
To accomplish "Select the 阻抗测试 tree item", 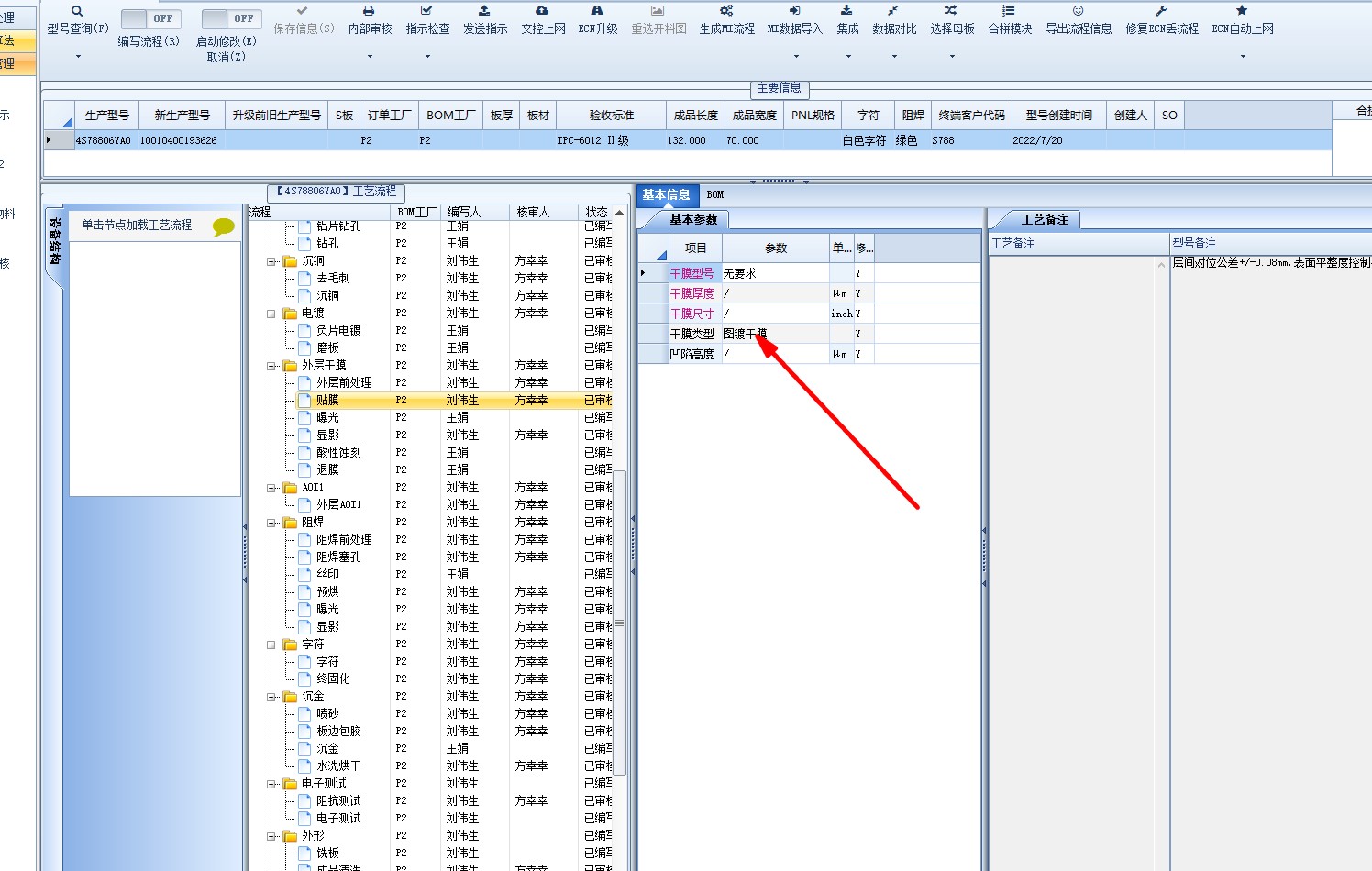I will (338, 801).
